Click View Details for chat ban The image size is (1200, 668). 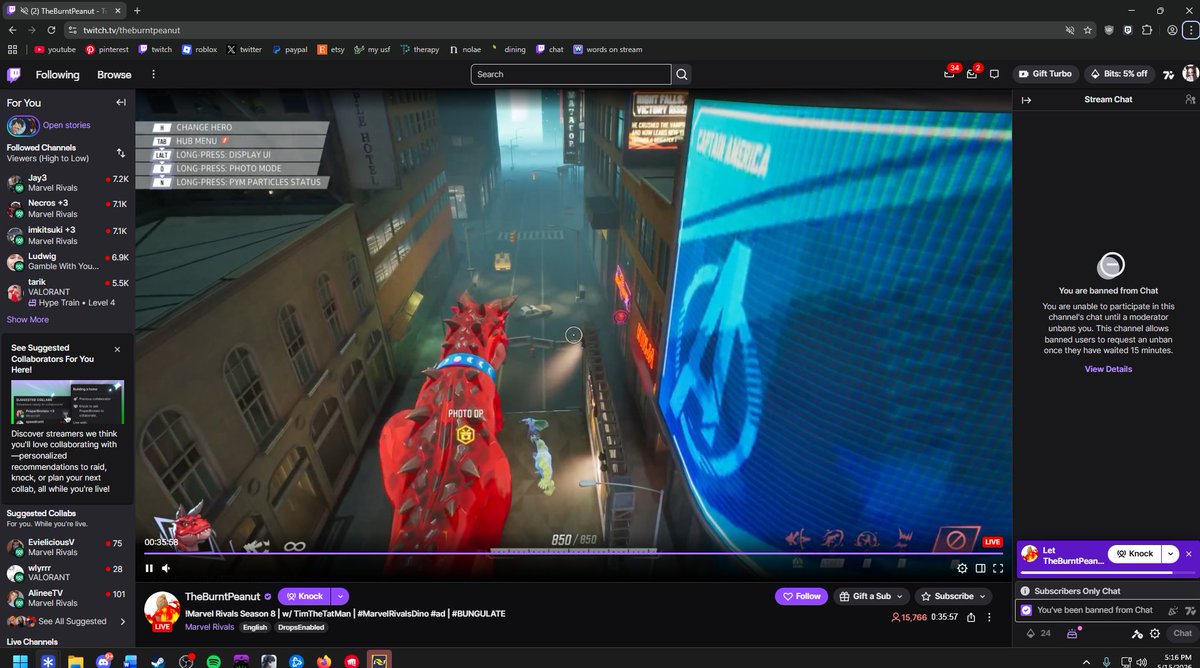pyautogui.click(x=1108, y=369)
